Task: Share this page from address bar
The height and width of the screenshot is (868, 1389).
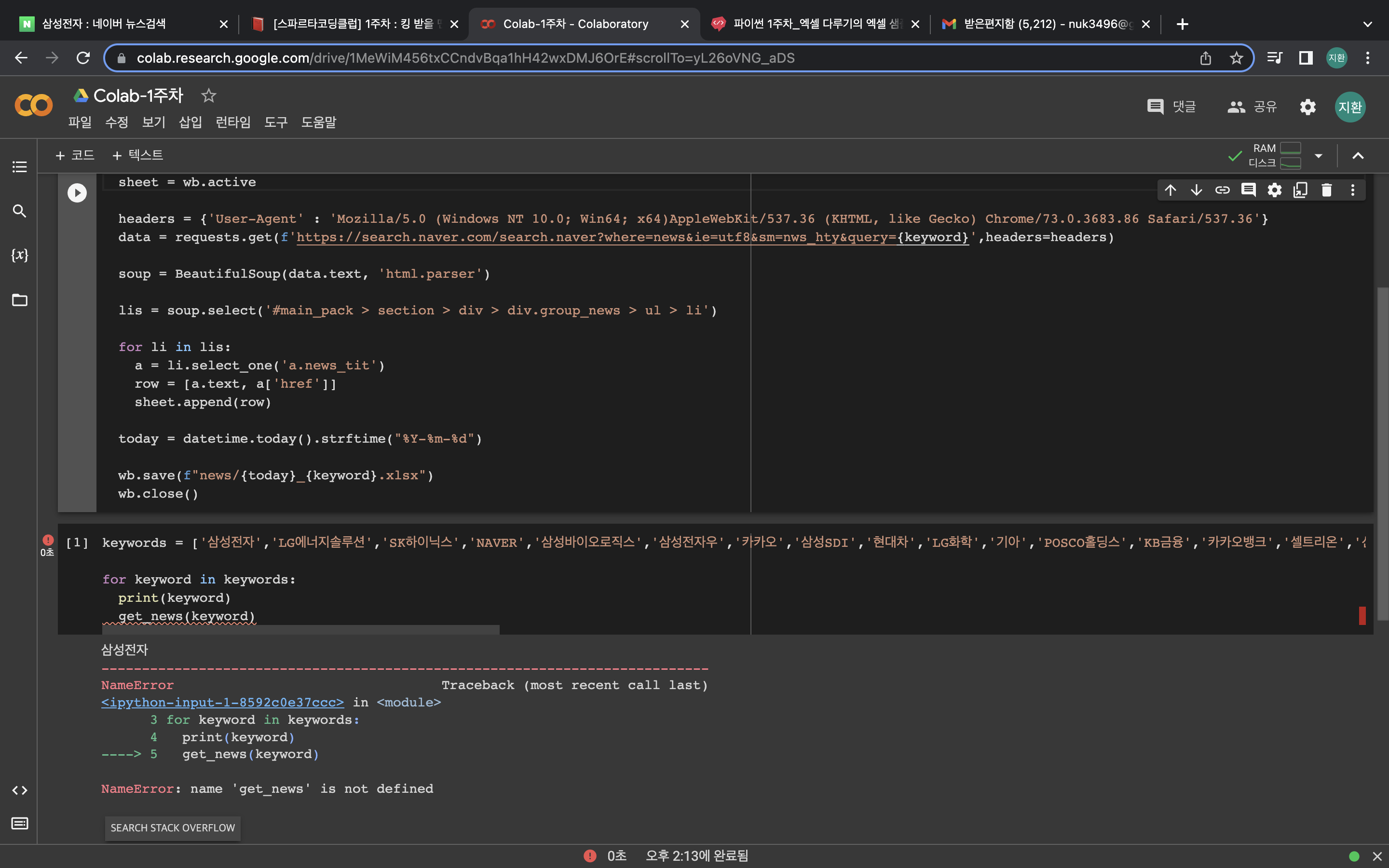Action: pyautogui.click(x=1205, y=58)
